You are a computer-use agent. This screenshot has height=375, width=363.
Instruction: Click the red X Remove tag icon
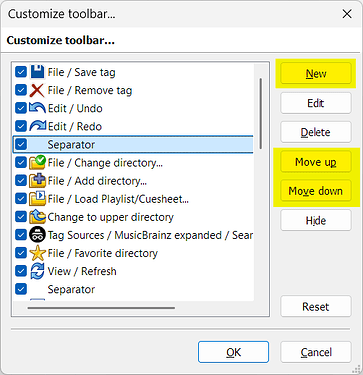point(37,90)
